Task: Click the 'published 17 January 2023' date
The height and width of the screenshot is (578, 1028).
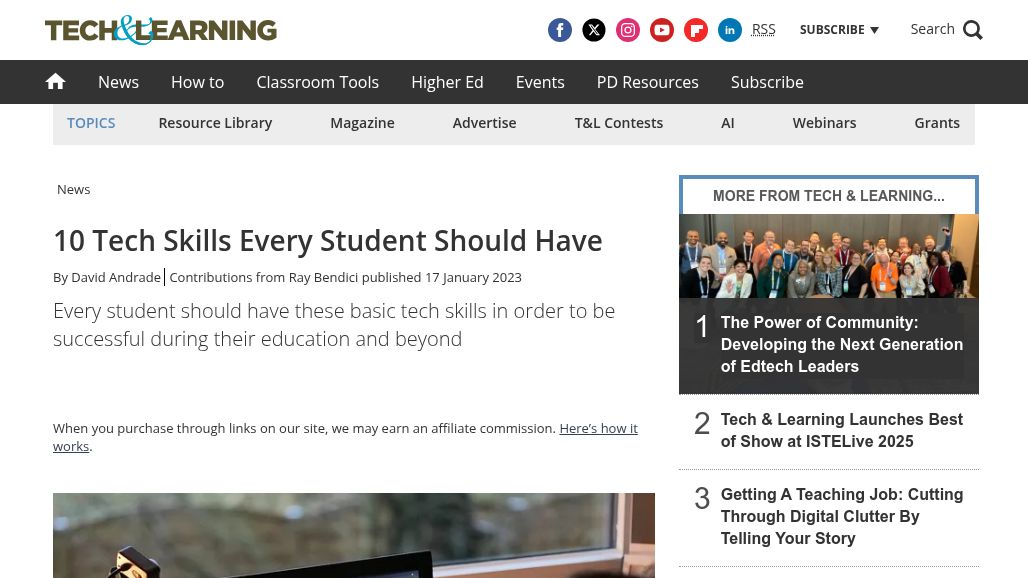Action: pyautogui.click(x=442, y=277)
